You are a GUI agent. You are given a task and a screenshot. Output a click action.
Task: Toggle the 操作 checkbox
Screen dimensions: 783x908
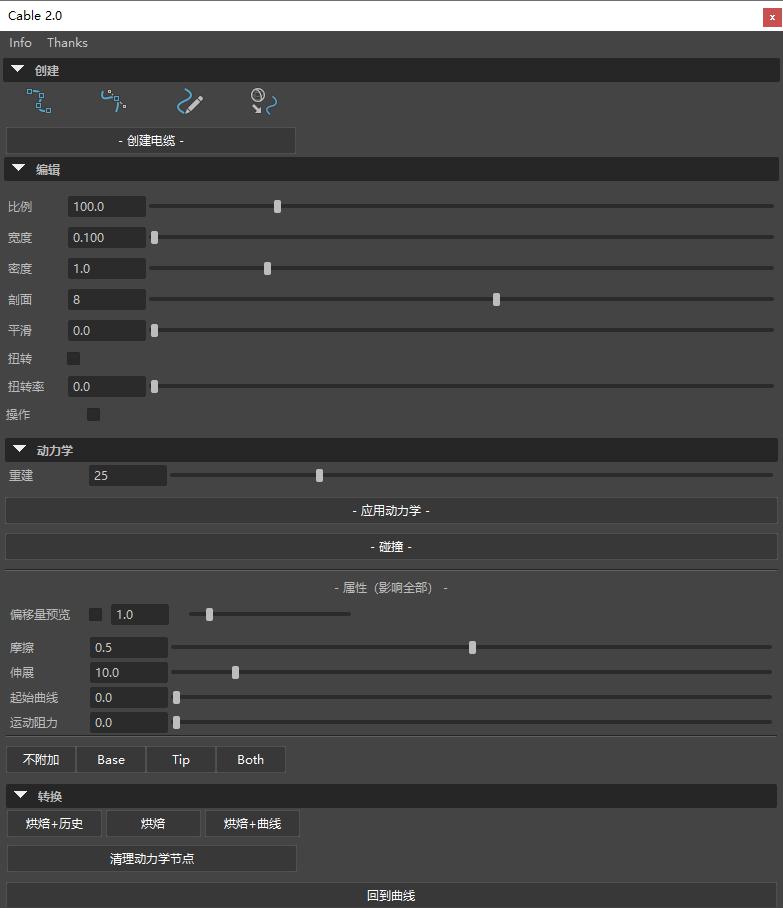[93, 414]
